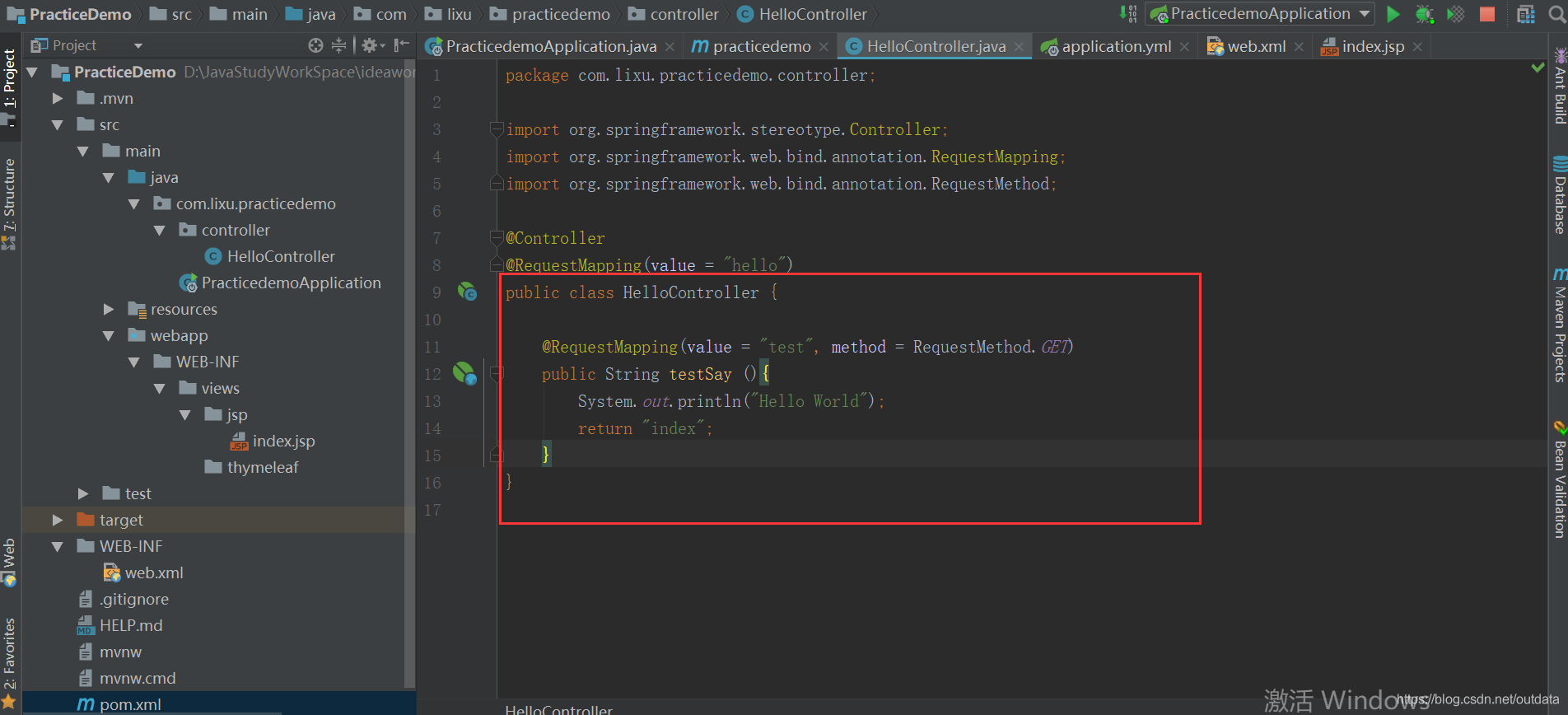
Task: Collapse the jsp folder
Action: point(185,414)
